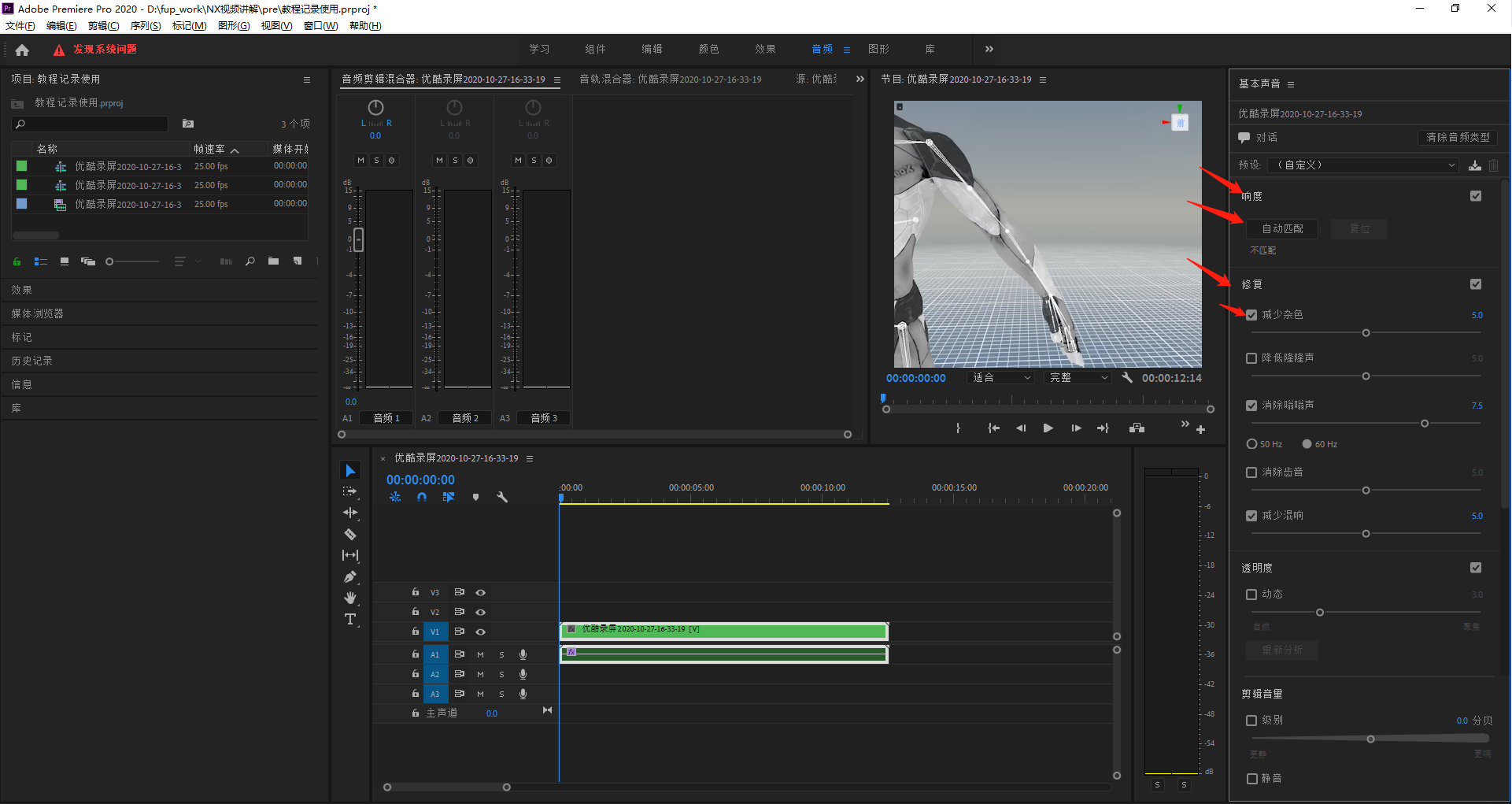Select the Hand tool
The image size is (1512, 804).
click(x=350, y=598)
